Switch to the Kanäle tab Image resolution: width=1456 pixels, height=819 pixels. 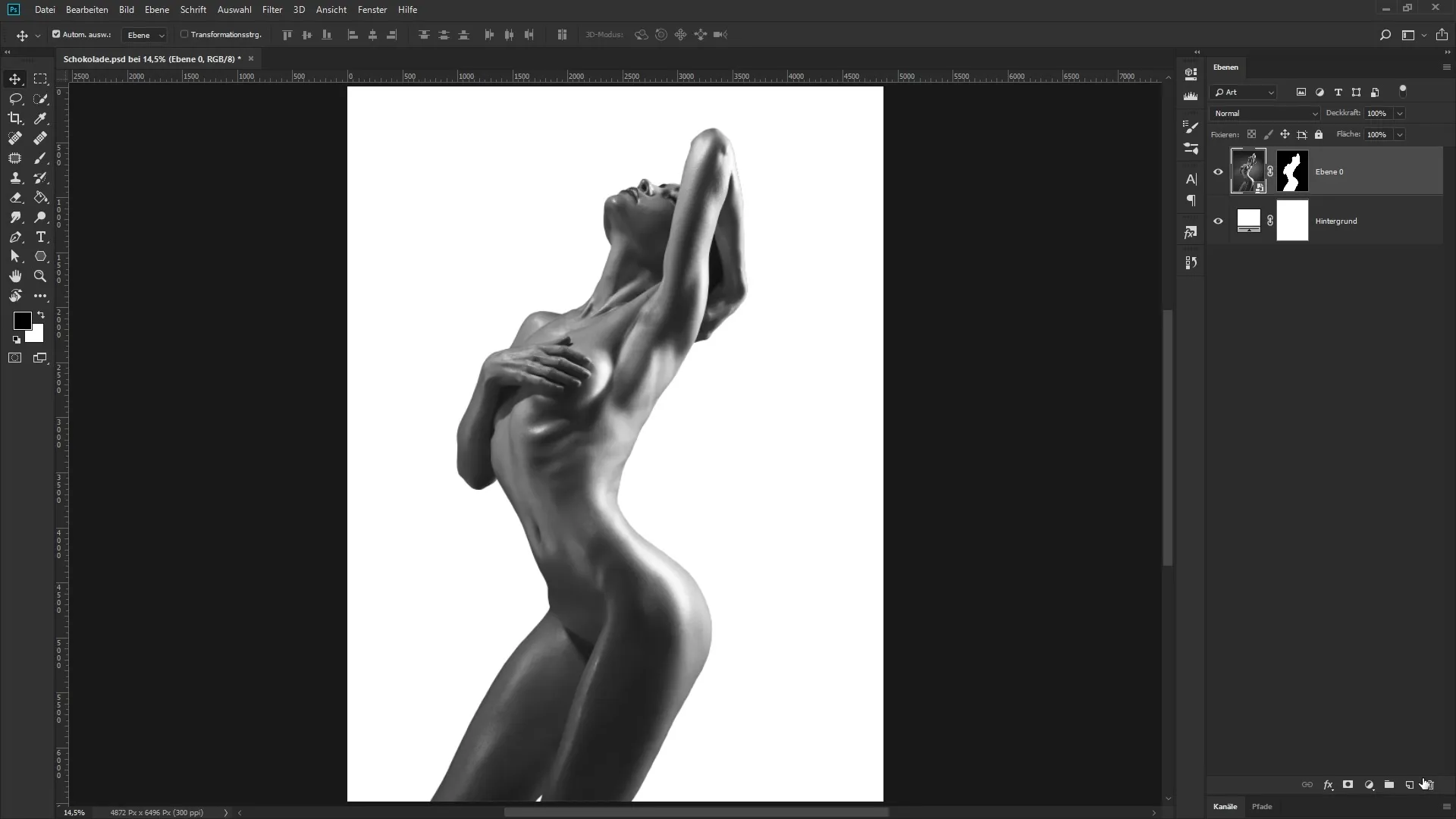(1225, 807)
